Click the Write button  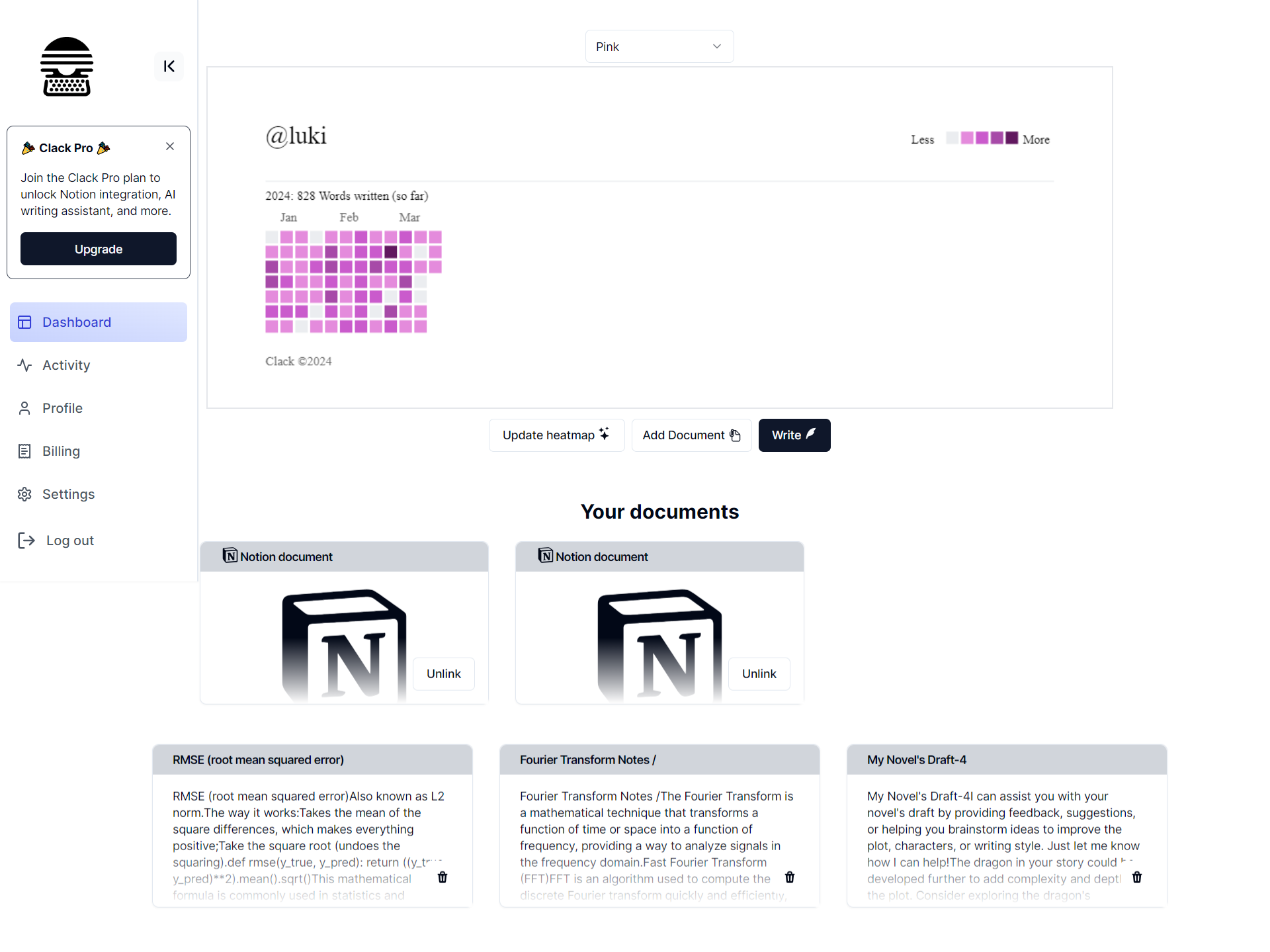click(x=794, y=435)
